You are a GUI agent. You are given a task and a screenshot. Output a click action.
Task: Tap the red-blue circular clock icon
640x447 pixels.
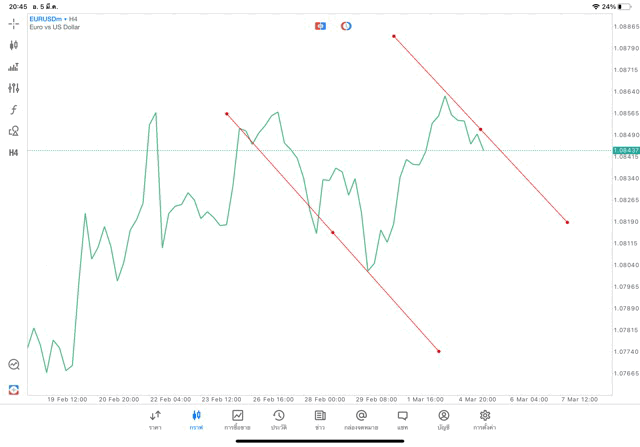[346, 26]
